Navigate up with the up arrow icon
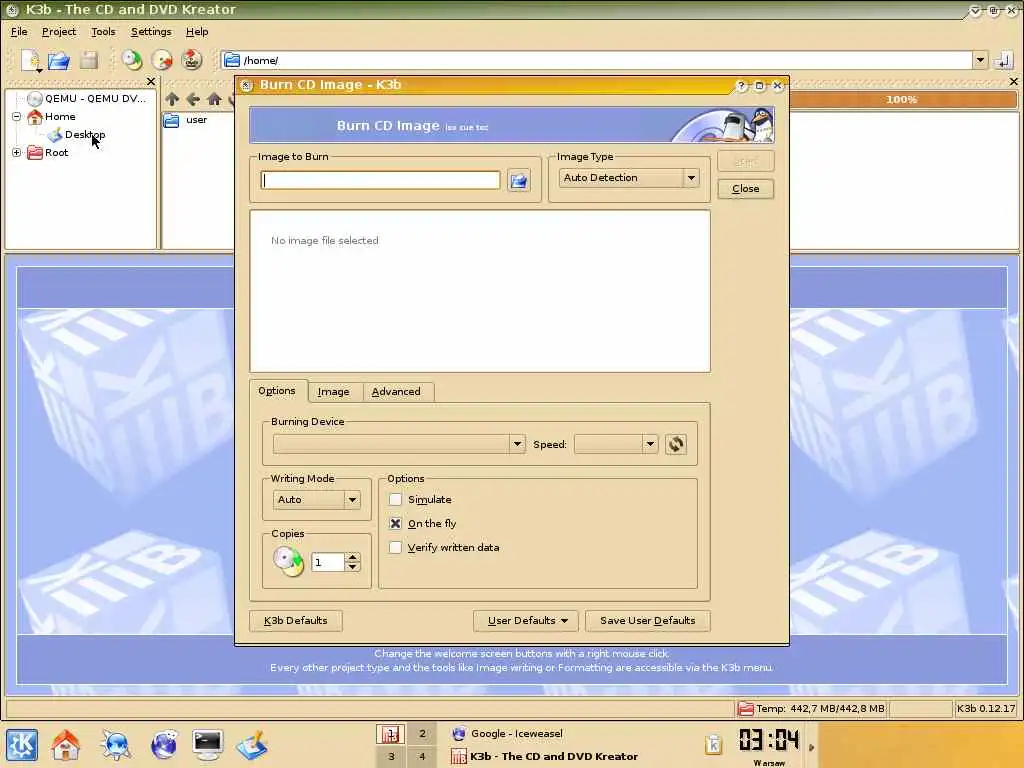1024x768 pixels. pos(172,99)
